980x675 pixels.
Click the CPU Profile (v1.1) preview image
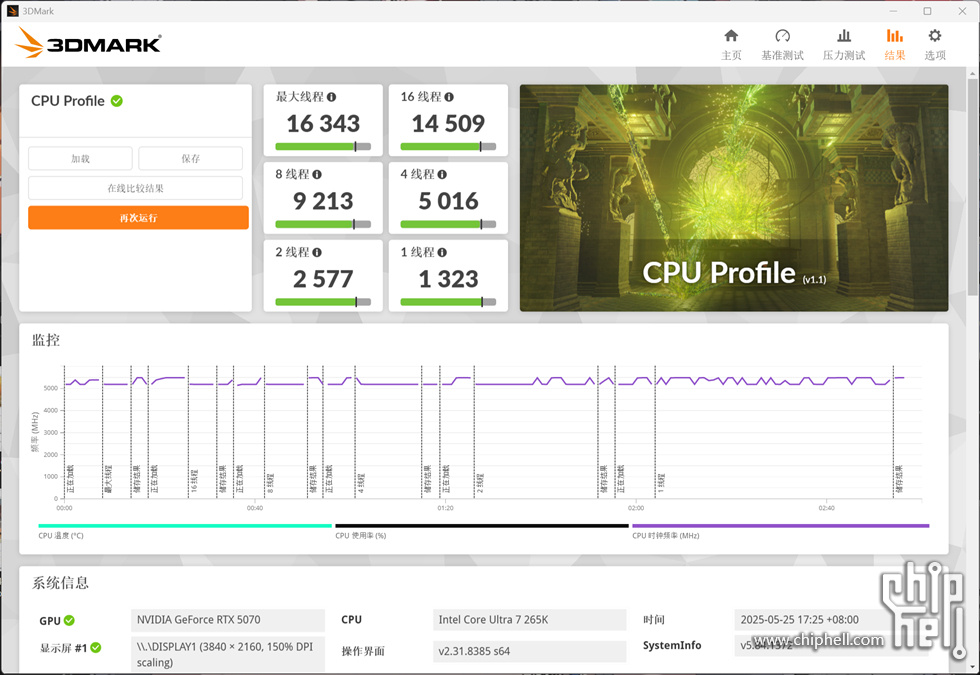coord(734,198)
